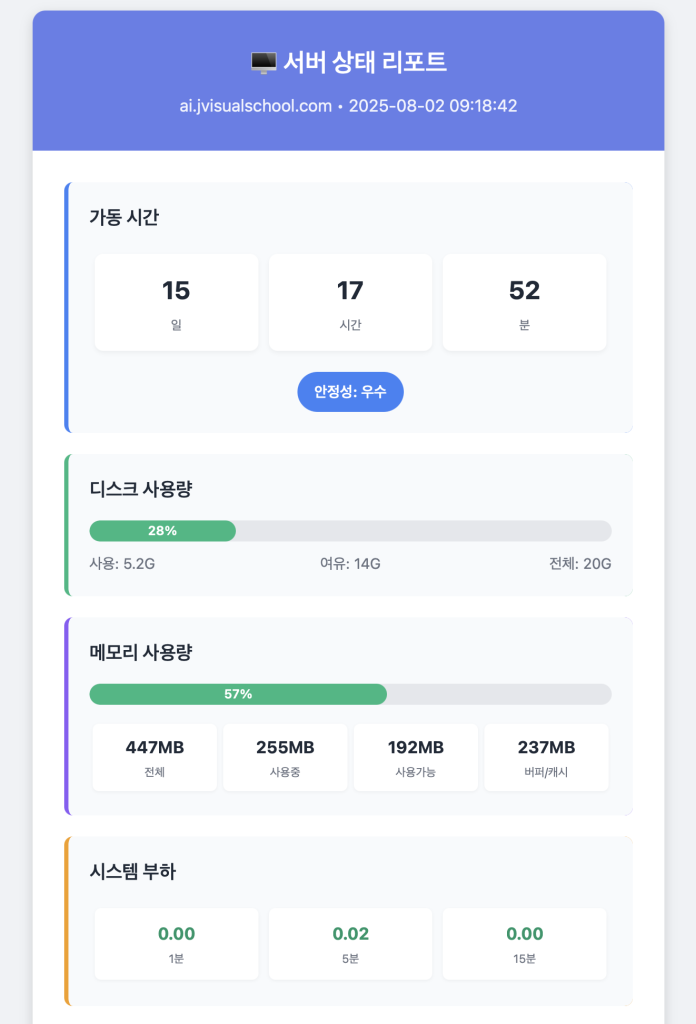Click the 안정성: 우수 badge
Image resolution: width=696 pixels, height=1024 pixels.
(x=350, y=392)
